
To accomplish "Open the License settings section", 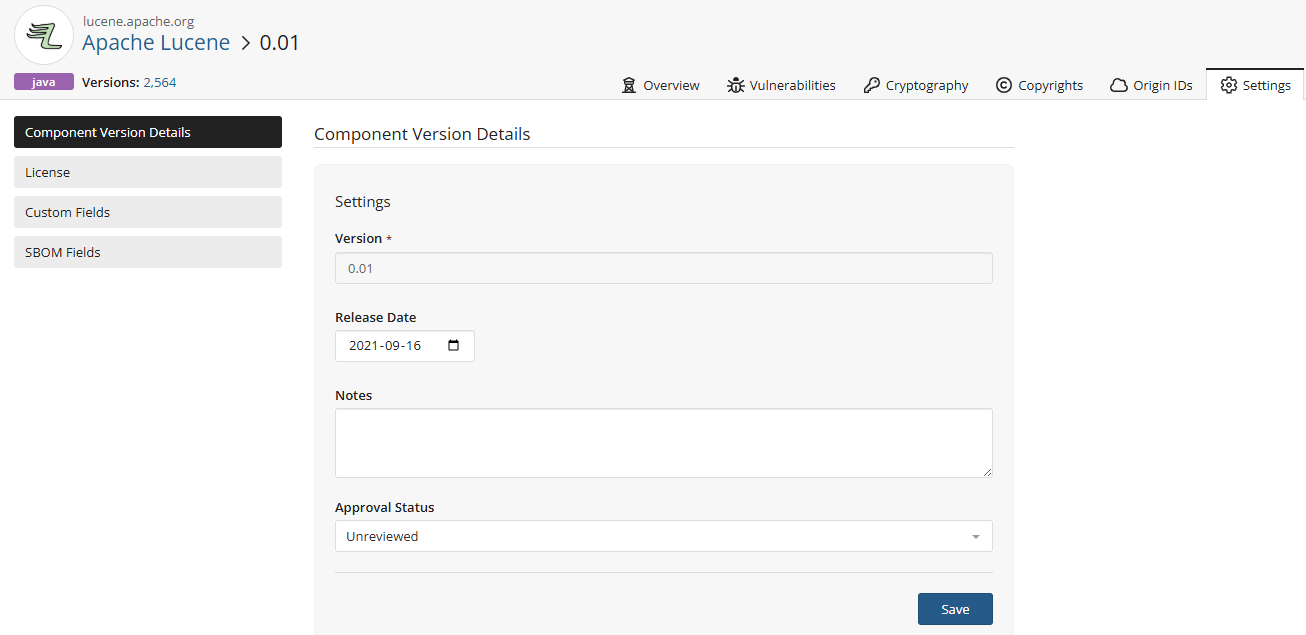I will point(148,172).
